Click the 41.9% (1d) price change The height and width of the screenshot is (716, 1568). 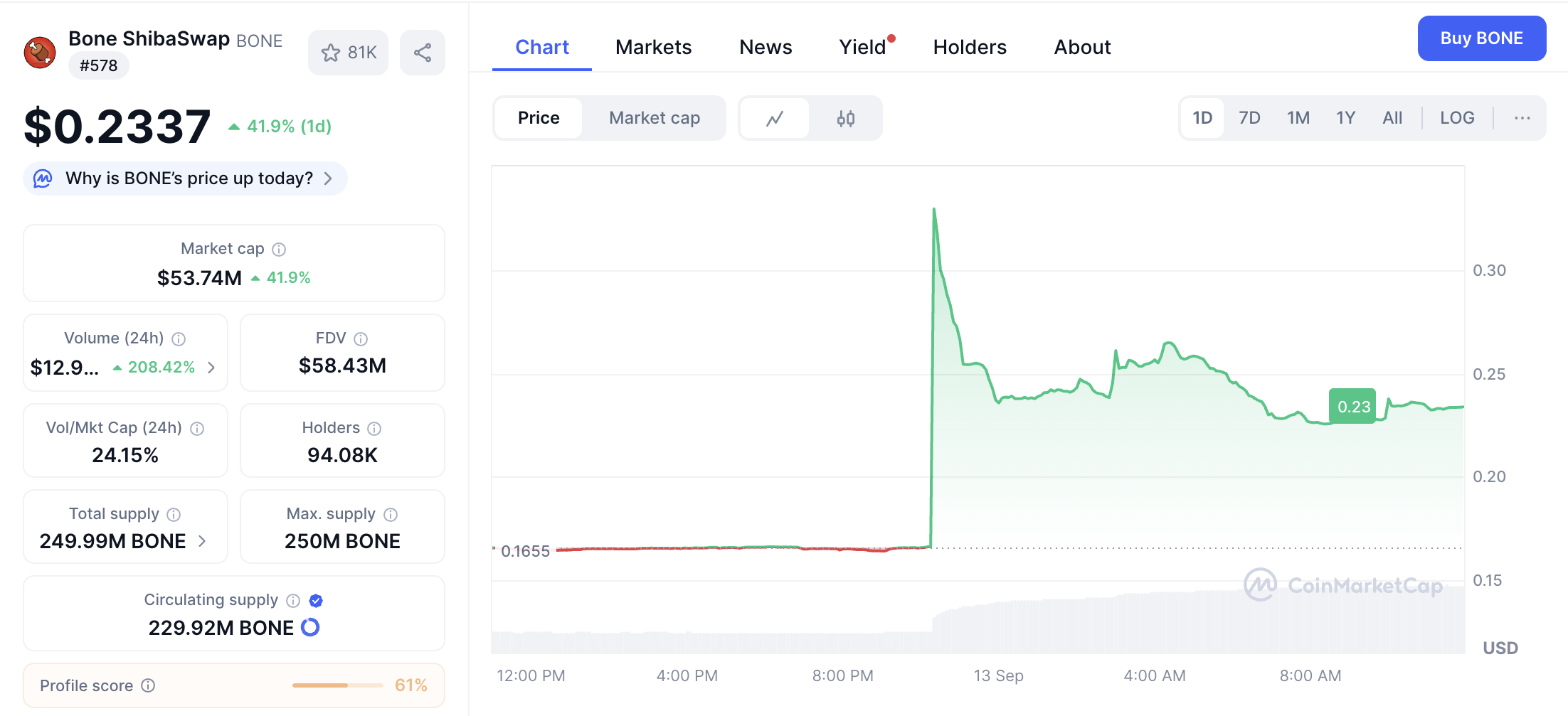pyautogui.click(x=280, y=127)
